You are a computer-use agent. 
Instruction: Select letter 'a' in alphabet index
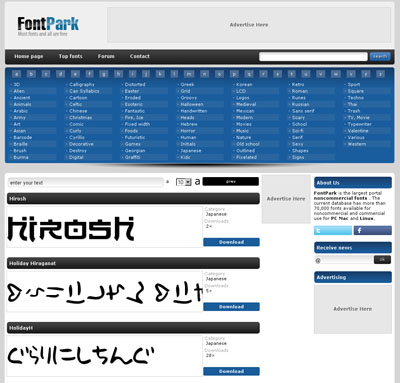[x=17, y=74]
